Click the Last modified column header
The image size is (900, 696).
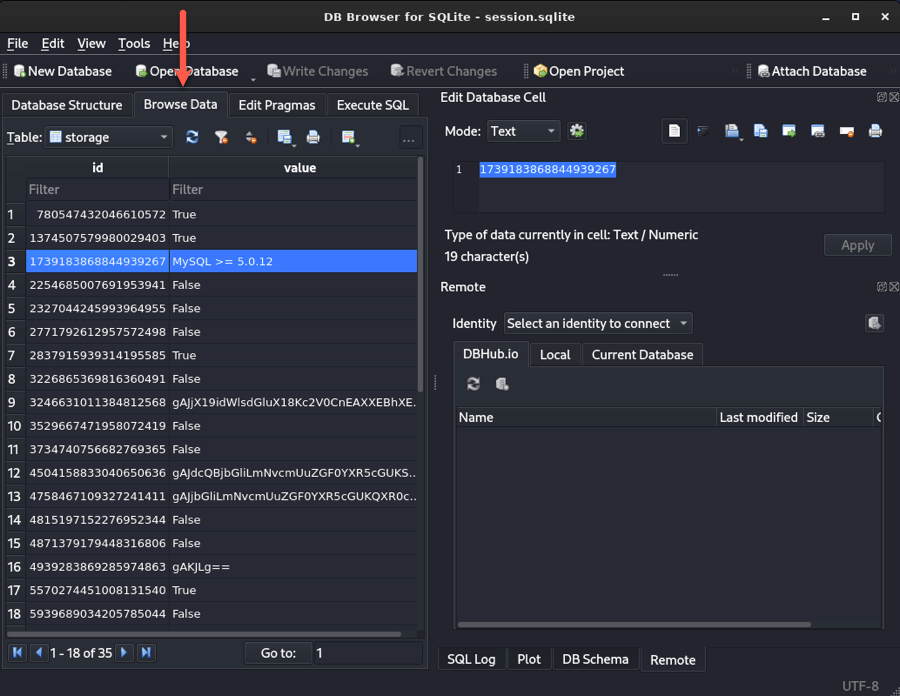click(759, 417)
